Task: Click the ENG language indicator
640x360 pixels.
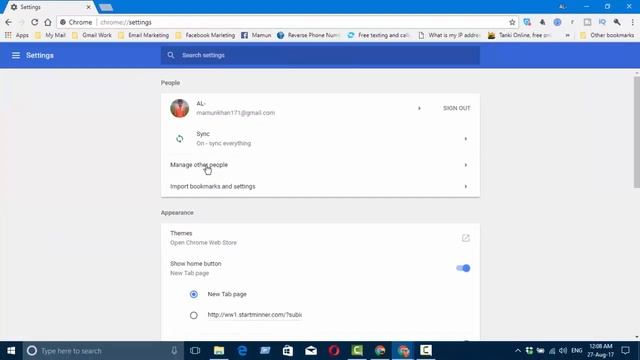Action: click(577, 351)
